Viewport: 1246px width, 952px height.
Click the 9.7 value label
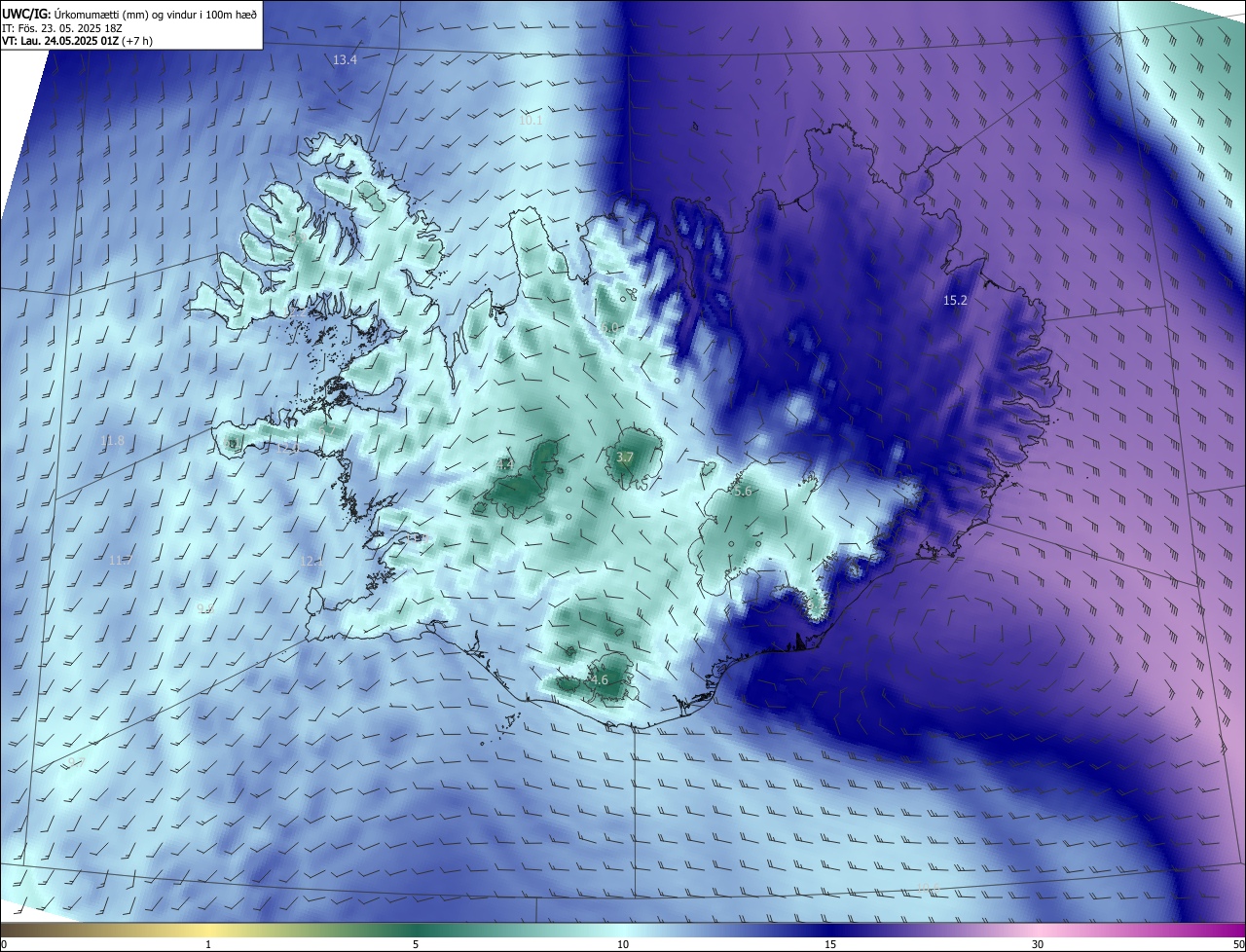click(77, 762)
